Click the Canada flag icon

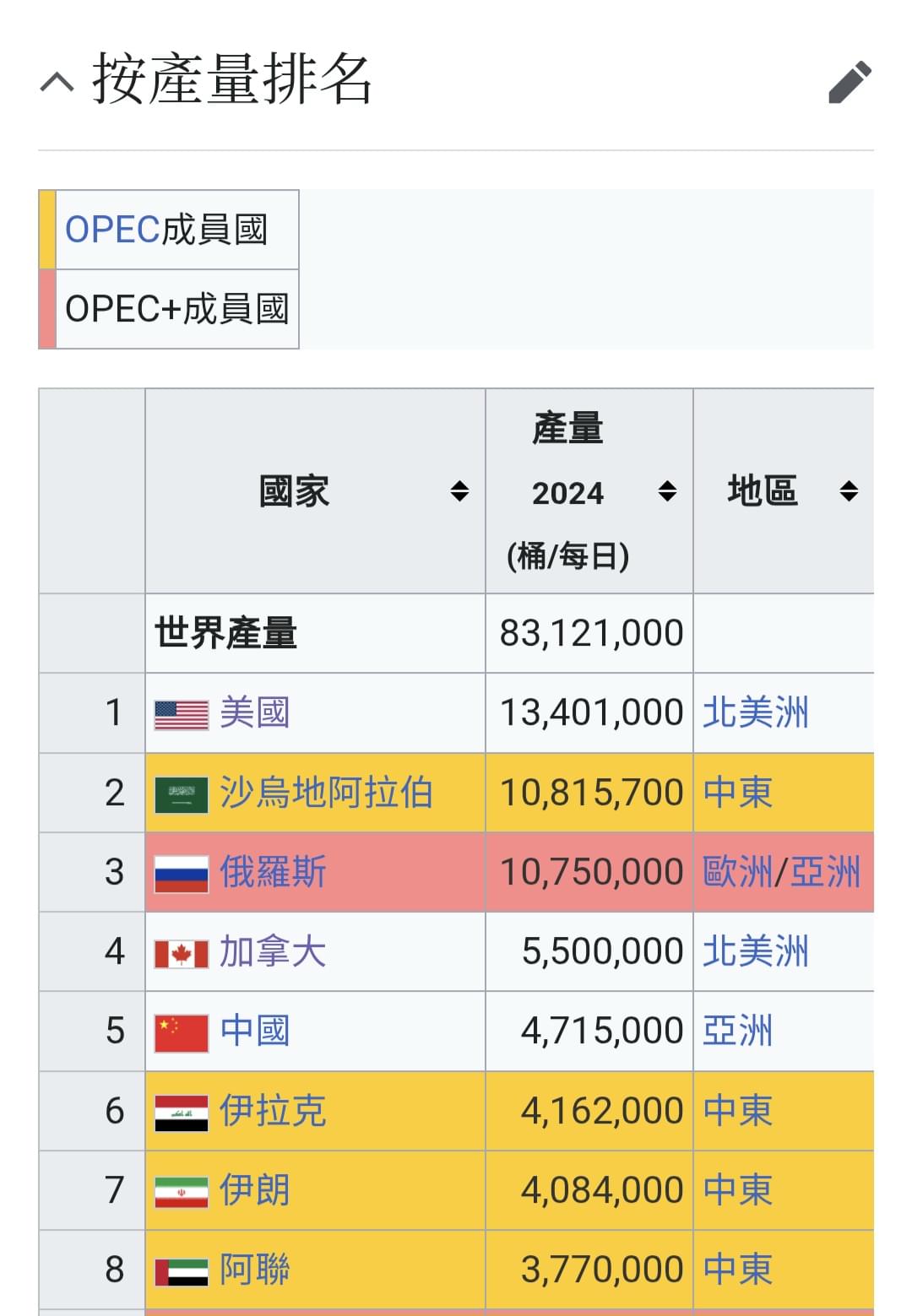(182, 954)
